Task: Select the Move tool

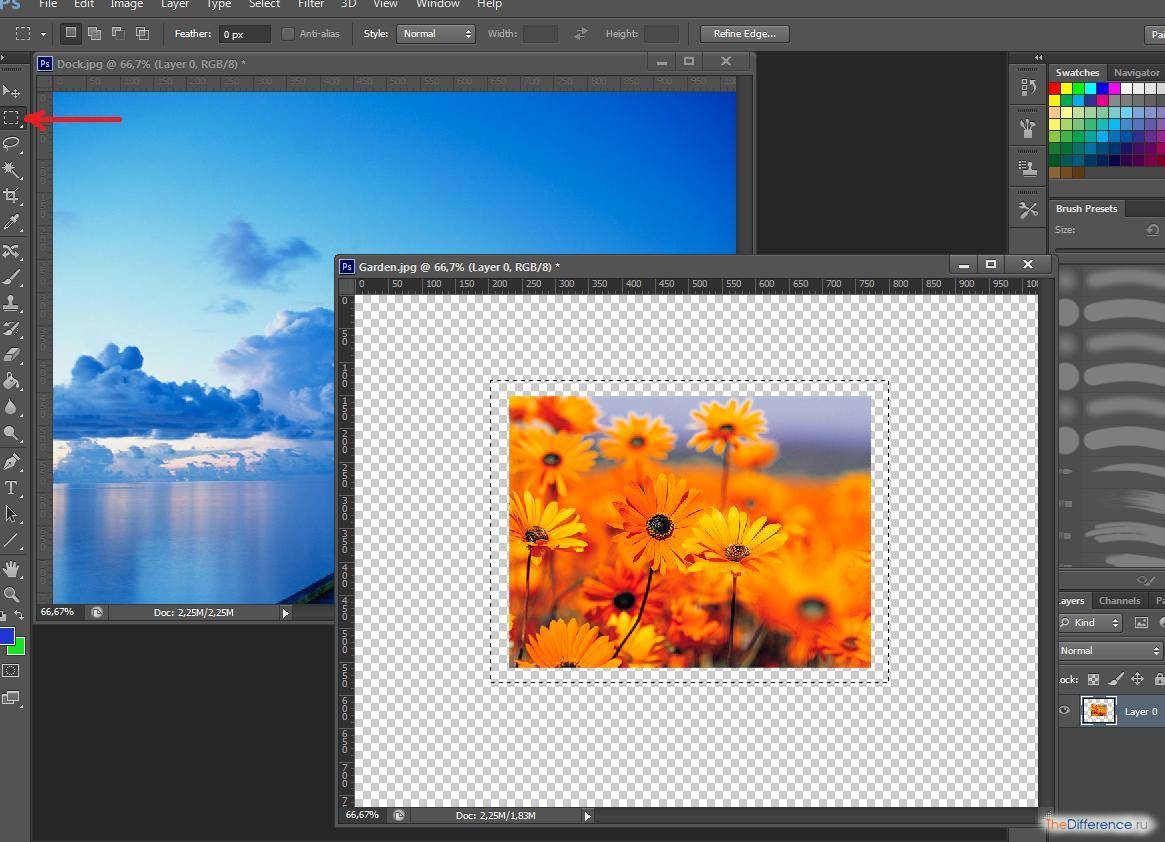Action: tap(12, 93)
